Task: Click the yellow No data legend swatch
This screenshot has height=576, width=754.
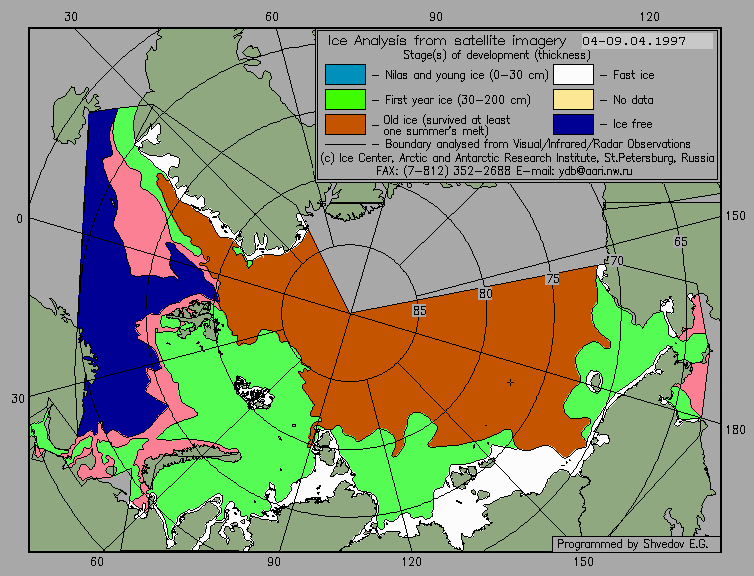Action: click(573, 100)
